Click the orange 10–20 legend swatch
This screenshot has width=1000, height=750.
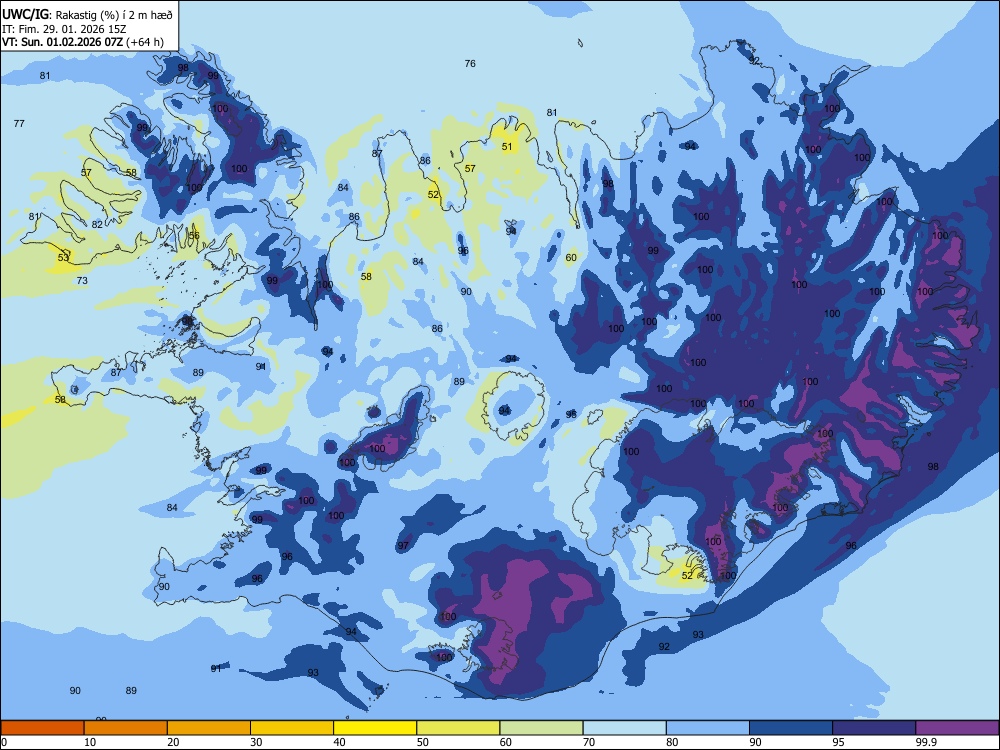pyautogui.click(x=126, y=728)
